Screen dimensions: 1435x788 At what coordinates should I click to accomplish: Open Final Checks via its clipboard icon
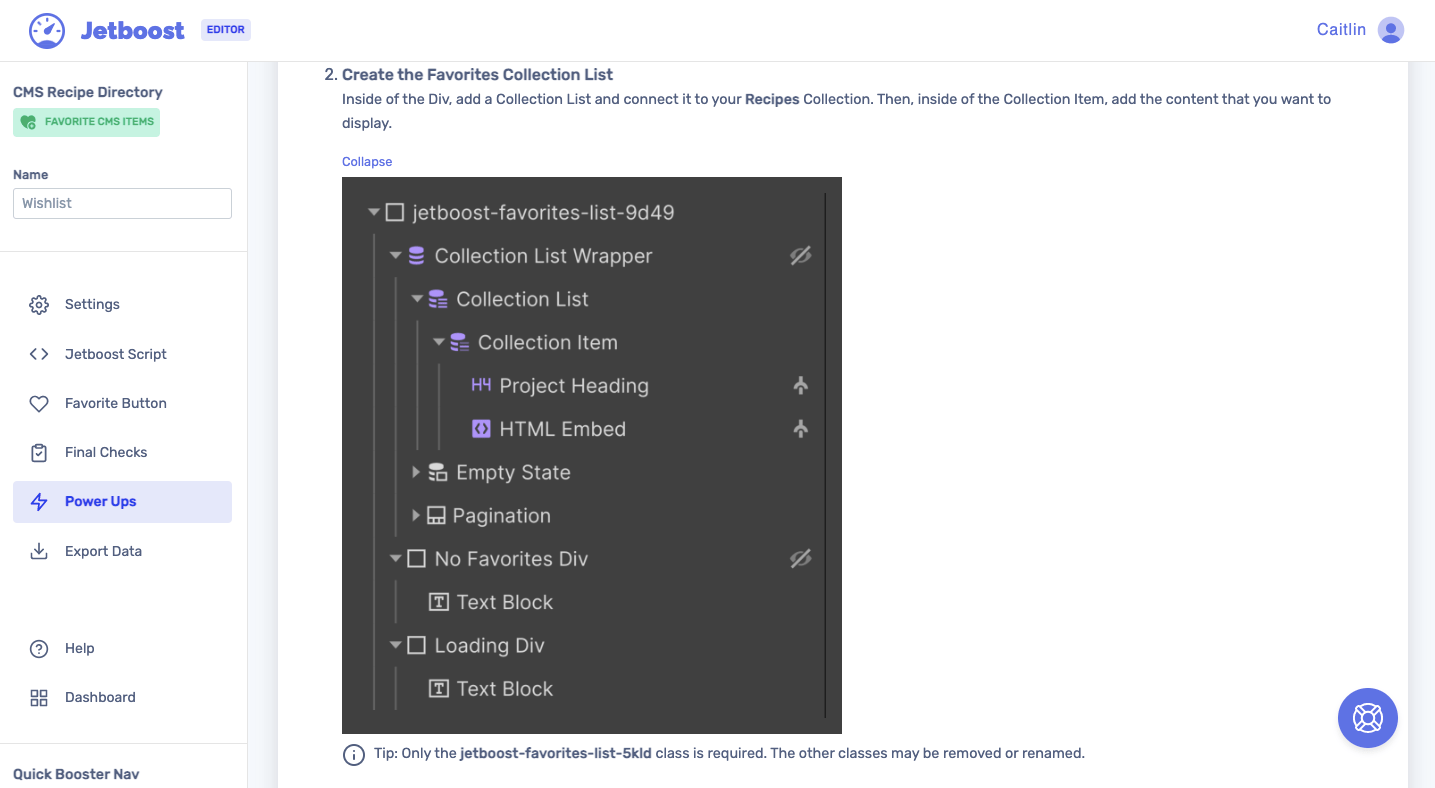38,452
